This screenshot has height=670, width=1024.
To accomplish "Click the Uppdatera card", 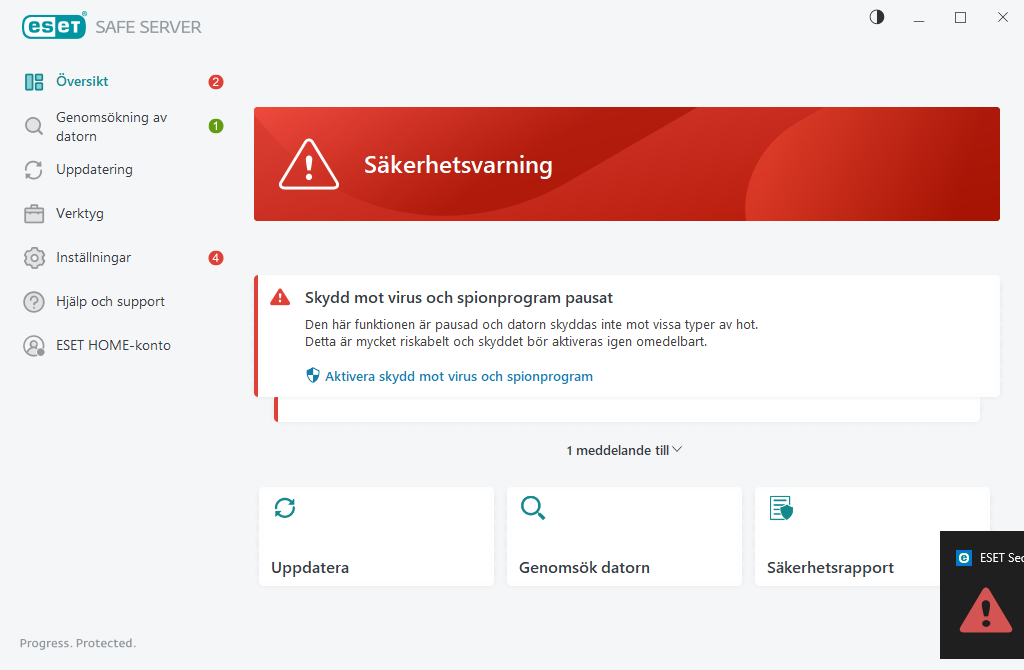I will [x=375, y=536].
